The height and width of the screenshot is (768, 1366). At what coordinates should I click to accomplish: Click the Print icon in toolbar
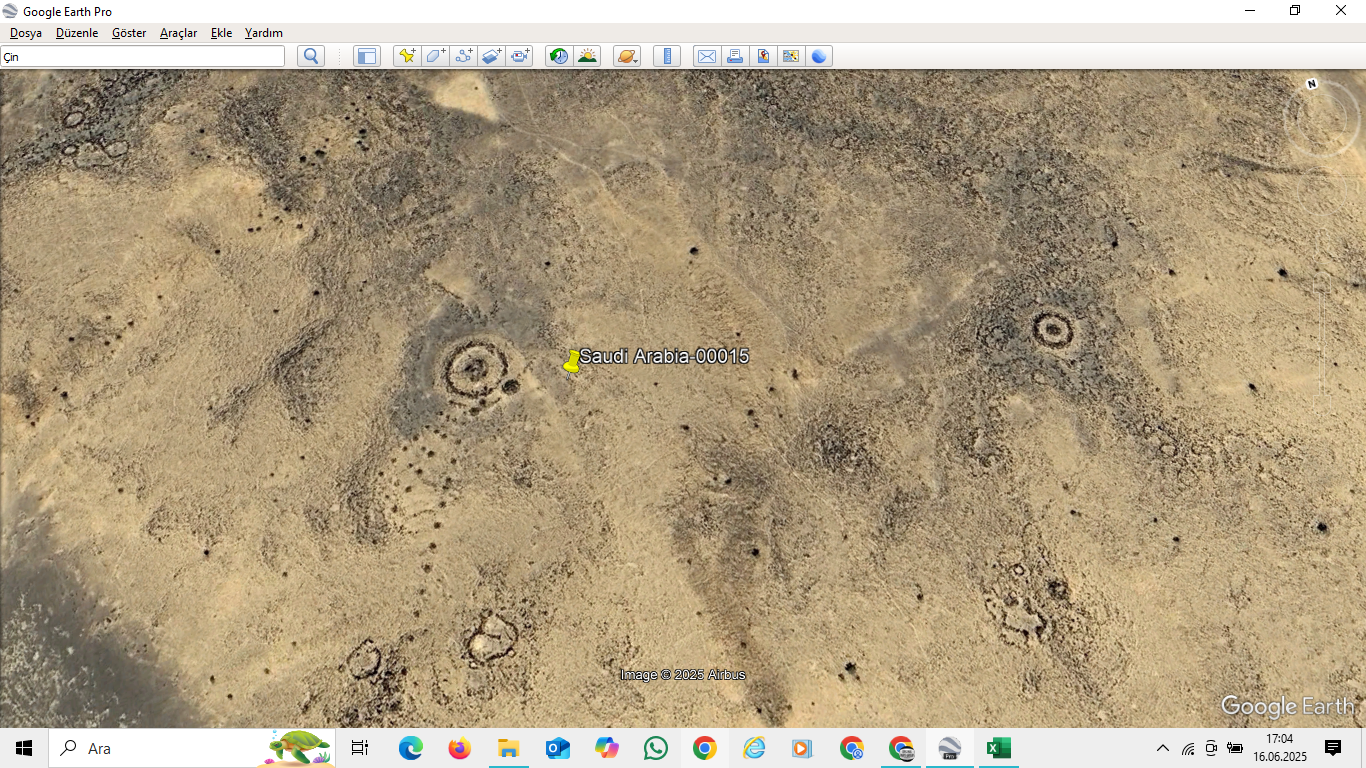(735, 56)
